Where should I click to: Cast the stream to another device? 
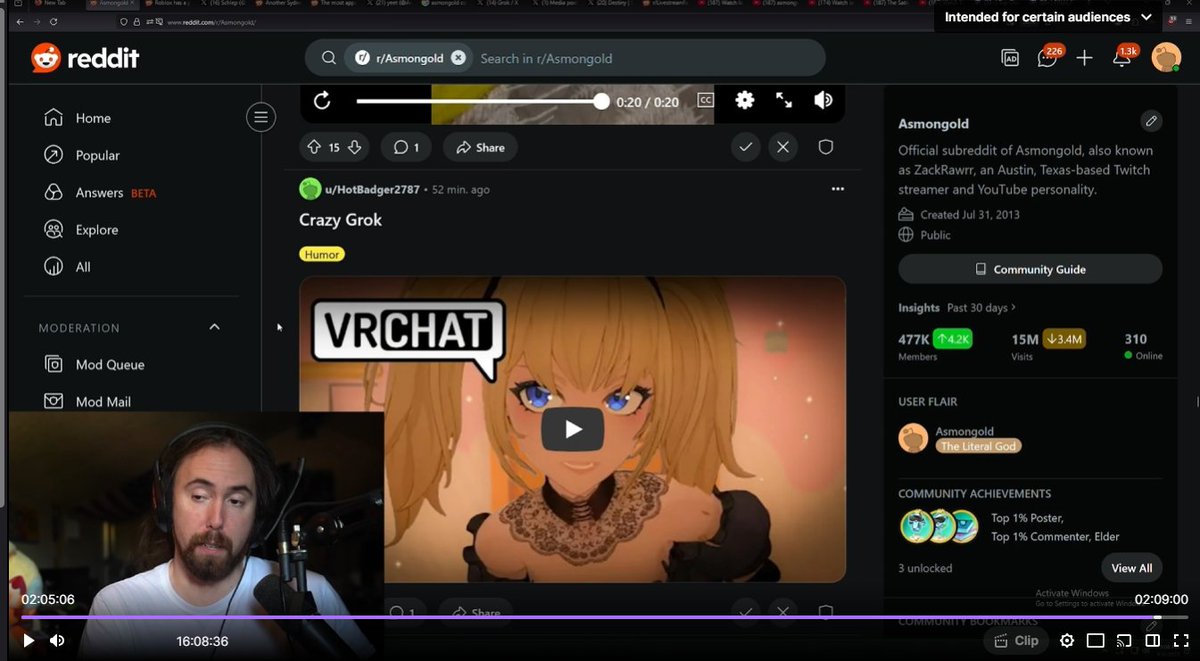coord(1125,640)
